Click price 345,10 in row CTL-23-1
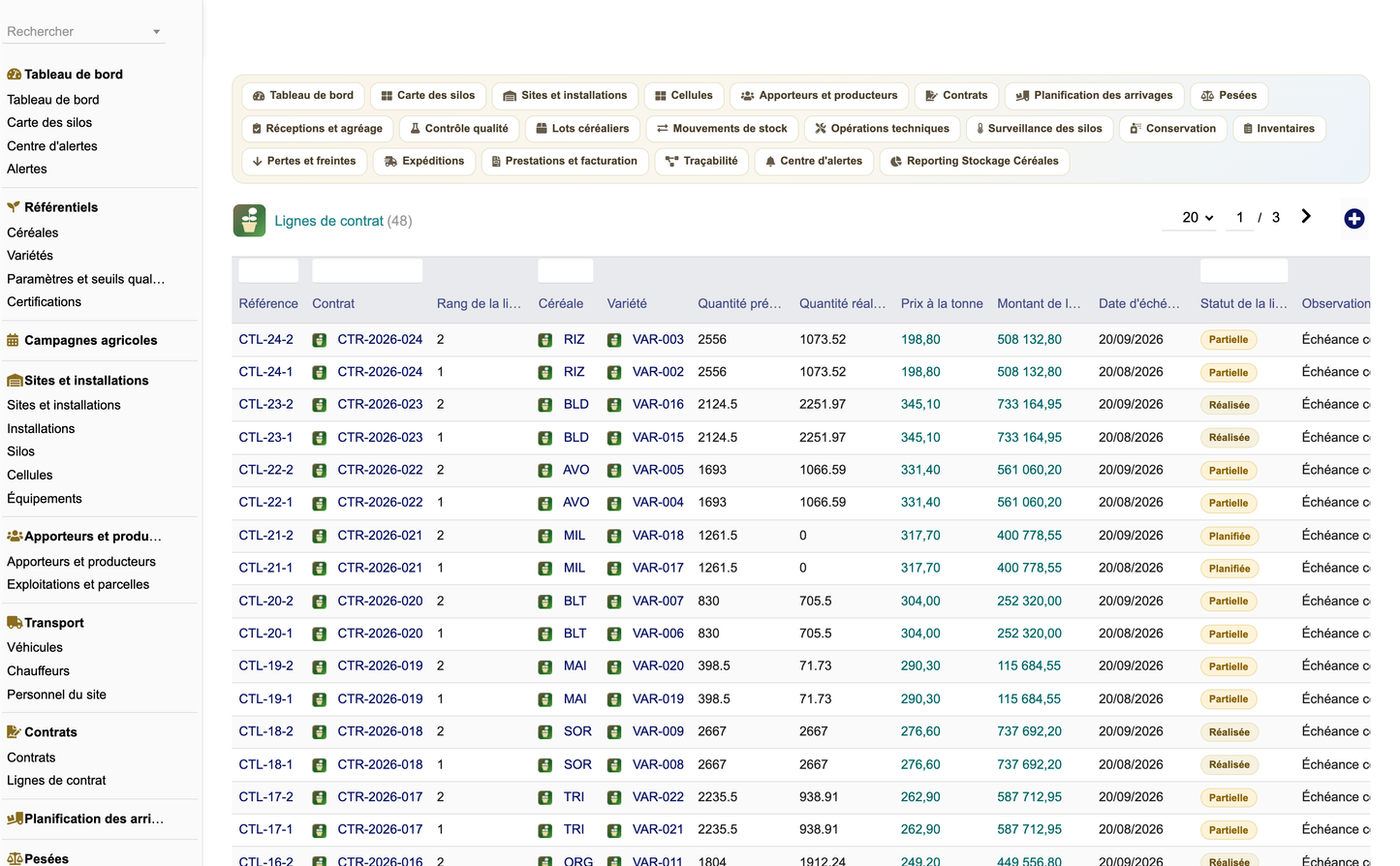 coord(920,438)
